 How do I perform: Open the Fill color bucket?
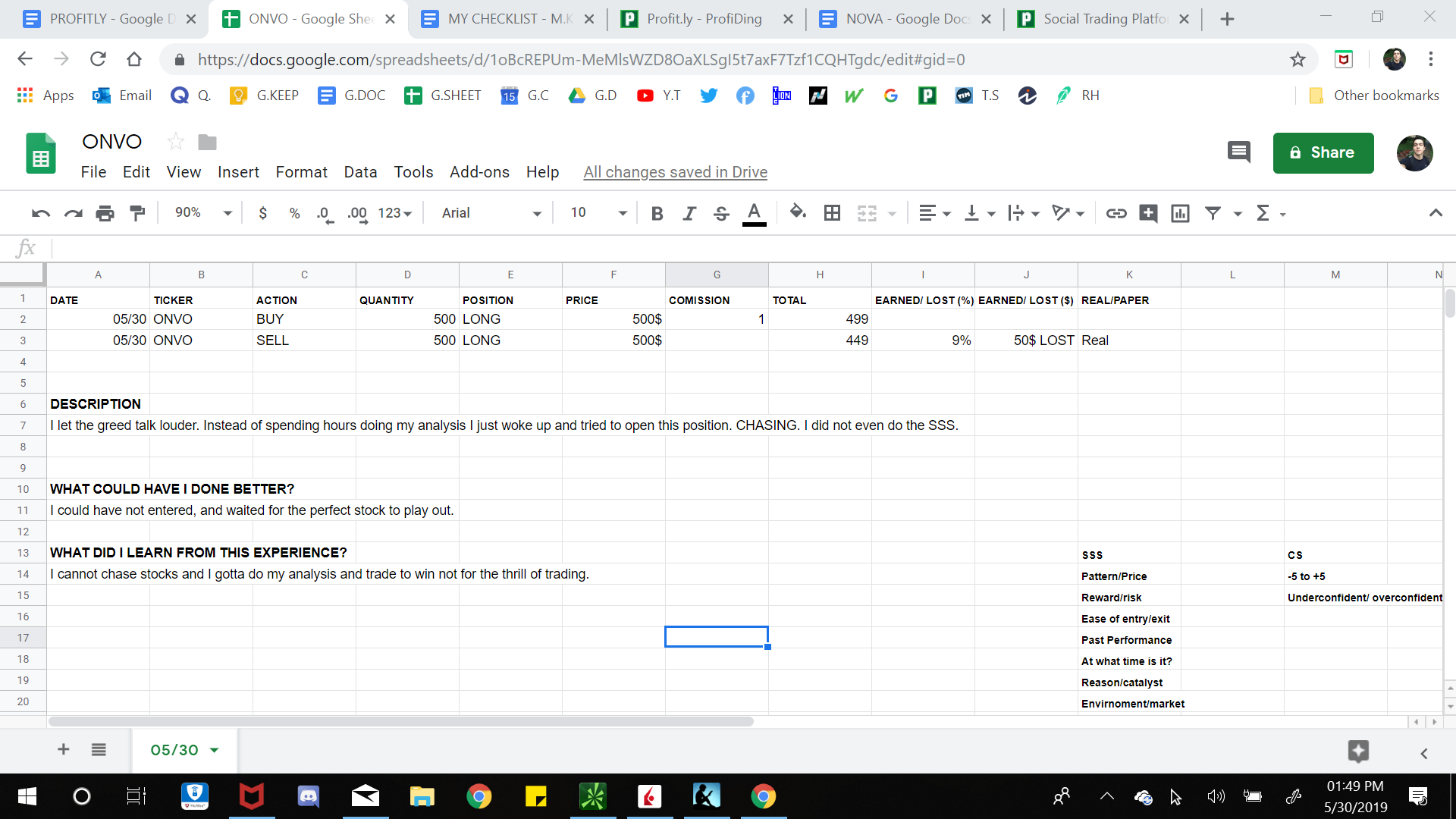click(797, 212)
